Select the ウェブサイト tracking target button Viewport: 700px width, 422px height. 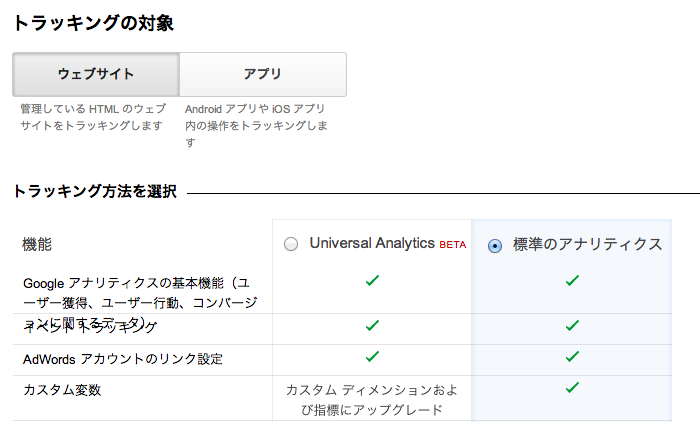coord(96,74)
